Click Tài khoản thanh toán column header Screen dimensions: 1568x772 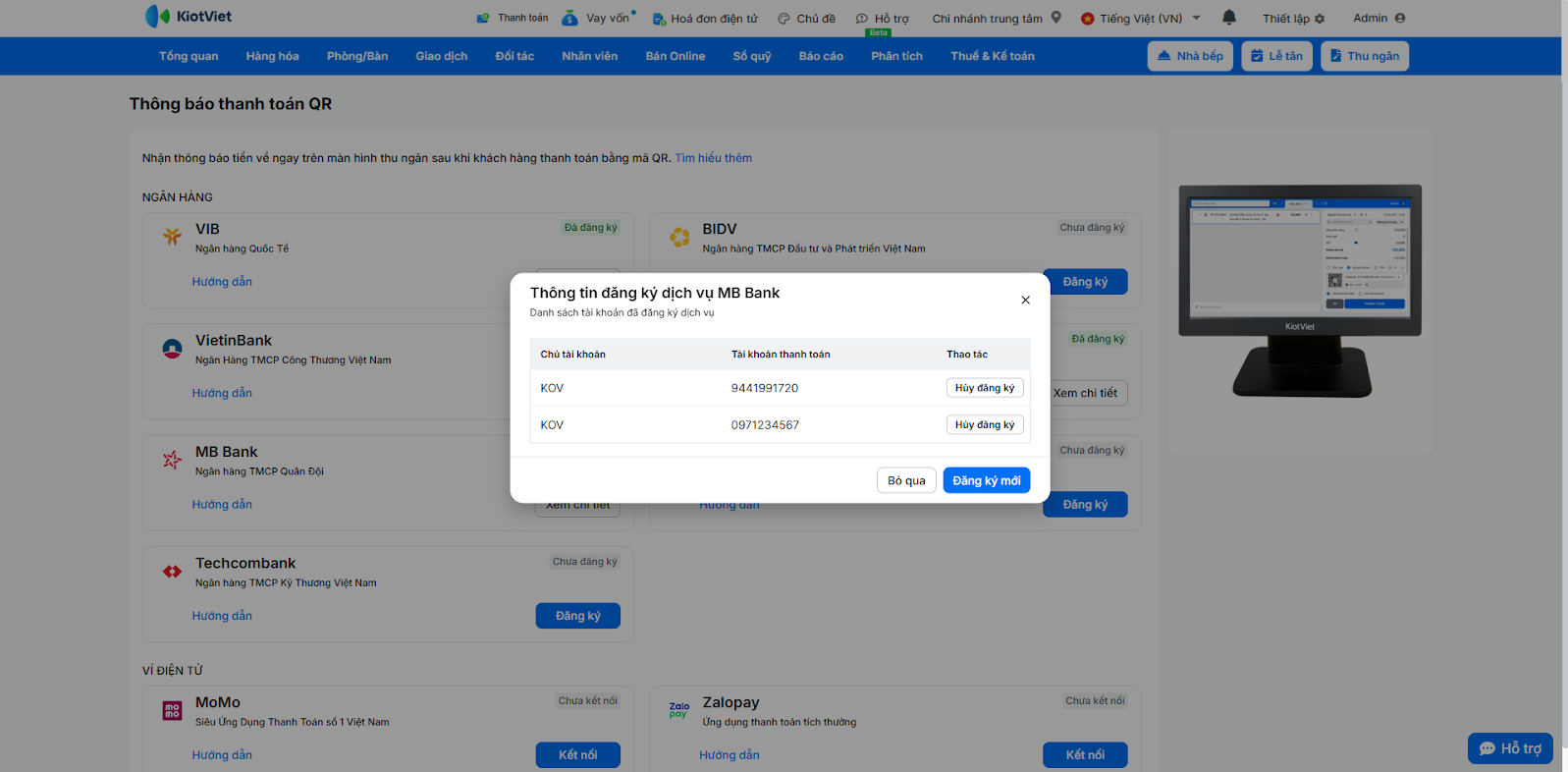point(781,355)
